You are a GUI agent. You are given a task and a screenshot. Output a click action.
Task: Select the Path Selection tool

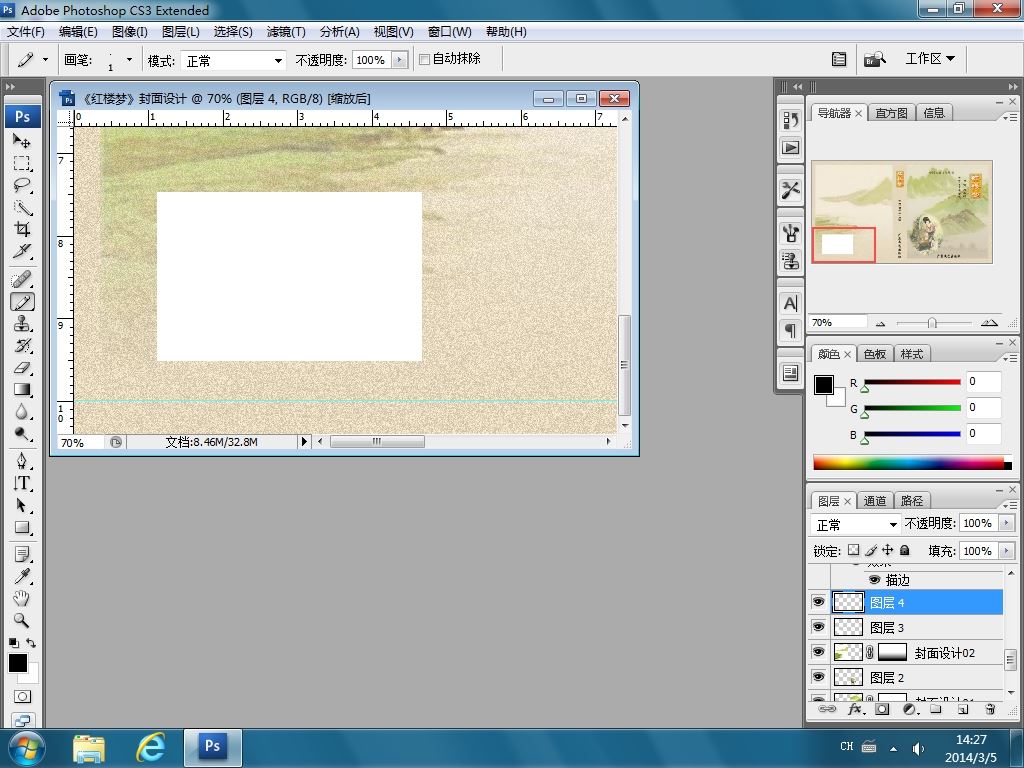[x=22, y=505]
